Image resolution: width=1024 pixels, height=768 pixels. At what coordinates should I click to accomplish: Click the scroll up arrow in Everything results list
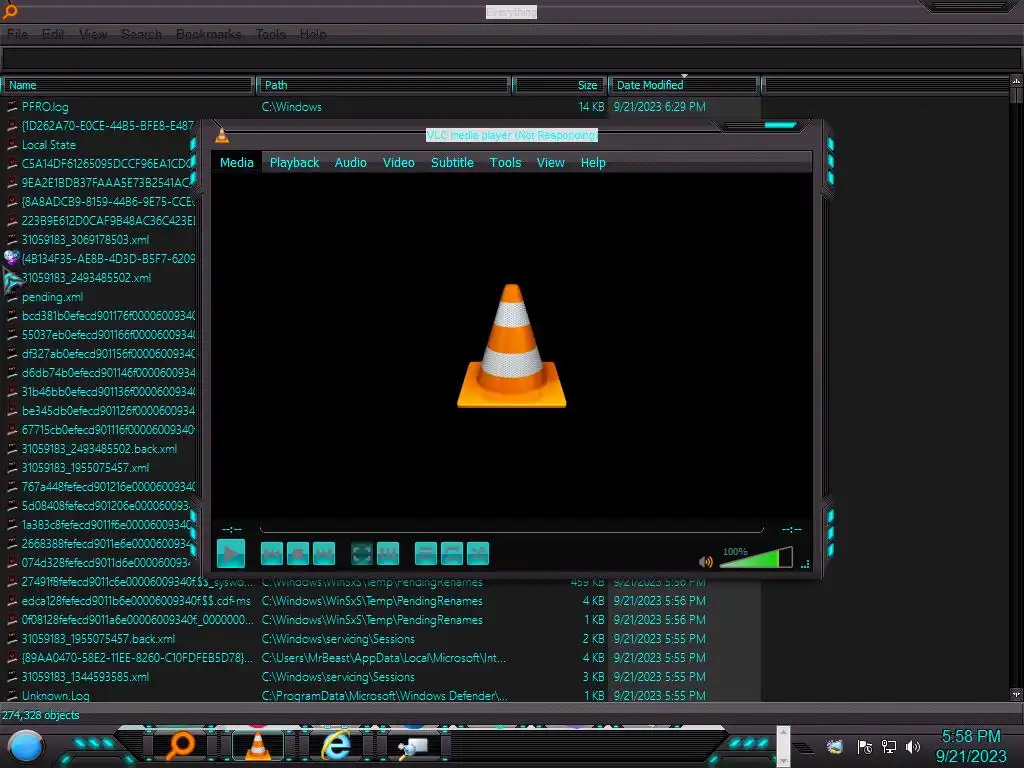(1016, 82)
